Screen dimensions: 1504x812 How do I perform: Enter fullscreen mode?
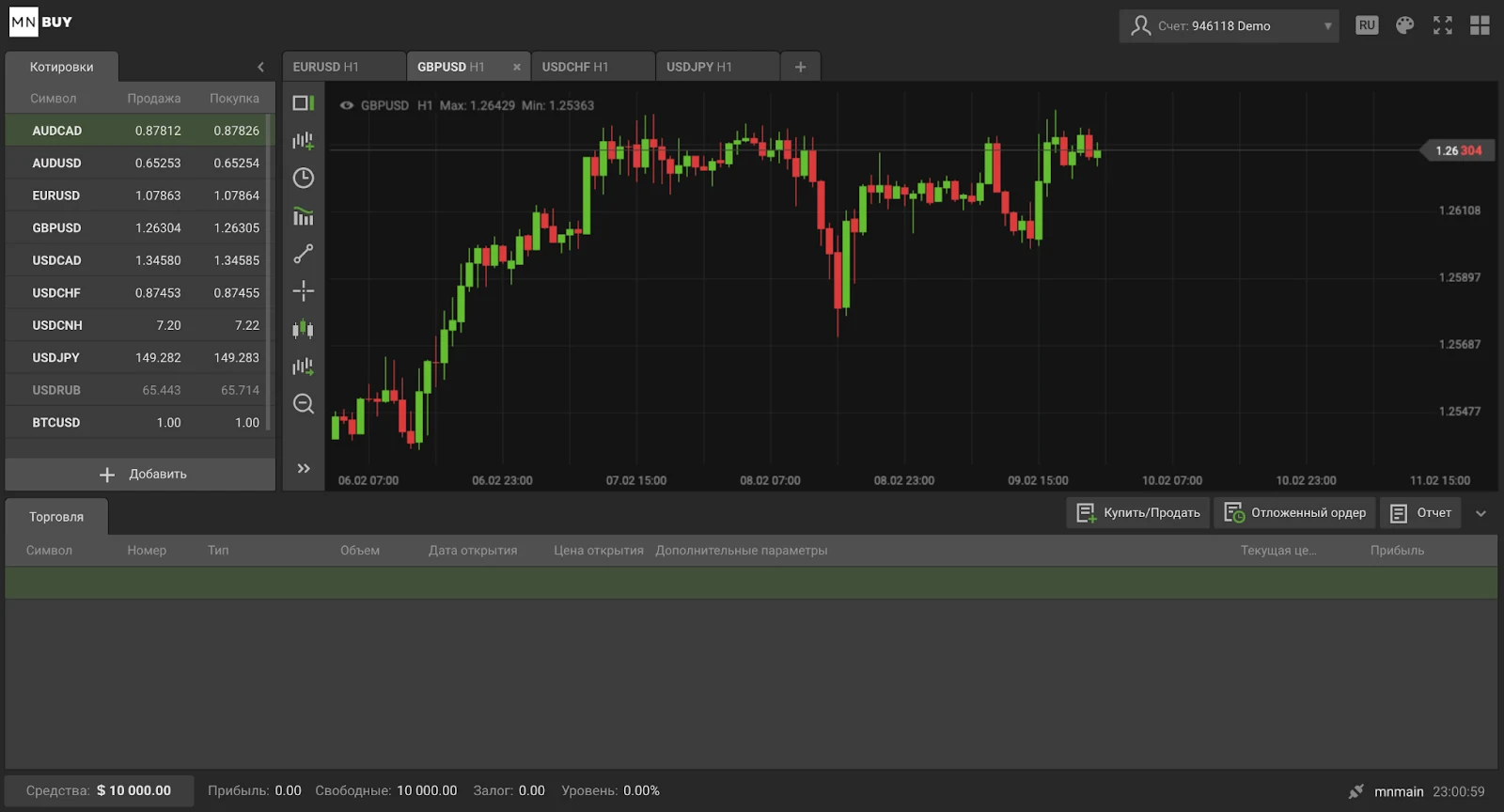tap(1442, 25)
